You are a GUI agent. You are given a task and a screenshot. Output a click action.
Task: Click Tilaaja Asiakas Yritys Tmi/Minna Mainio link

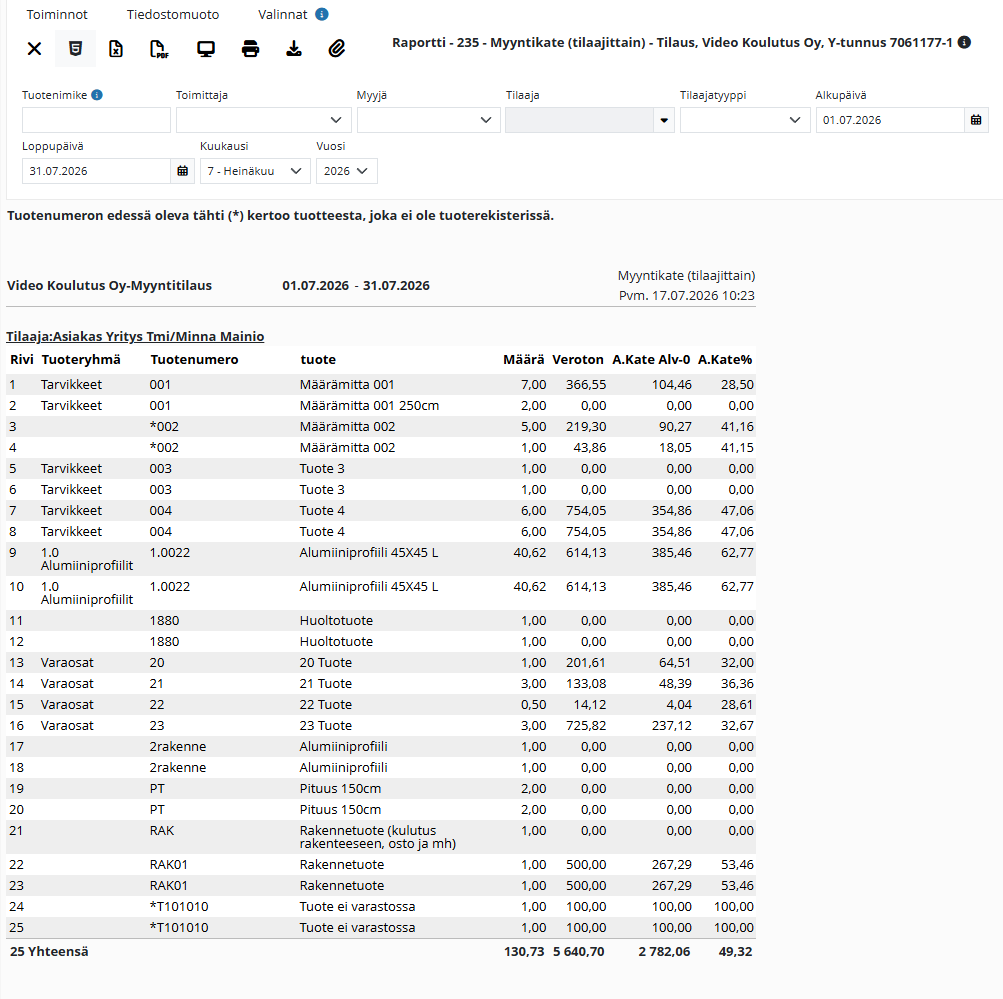coord(135,336)
